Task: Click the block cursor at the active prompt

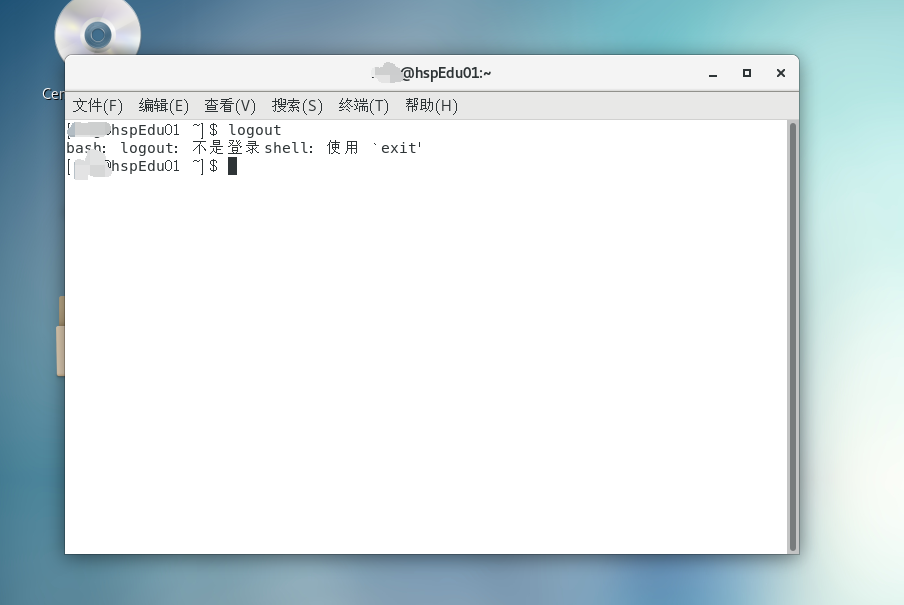Action: 232,166
